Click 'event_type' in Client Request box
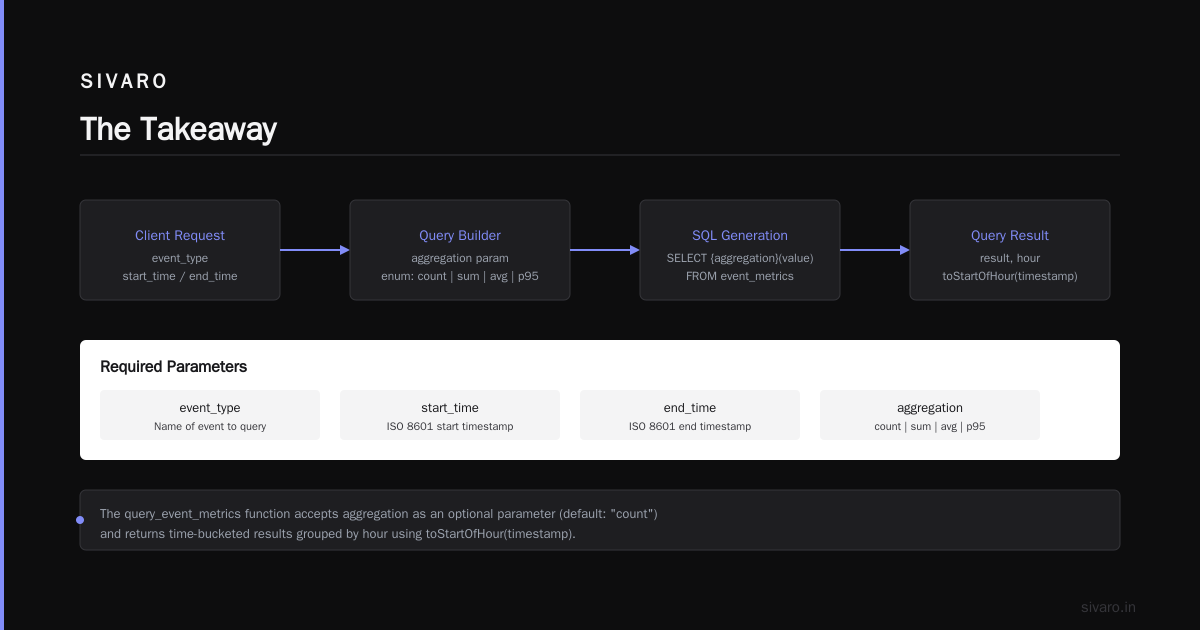 [180, 258]
